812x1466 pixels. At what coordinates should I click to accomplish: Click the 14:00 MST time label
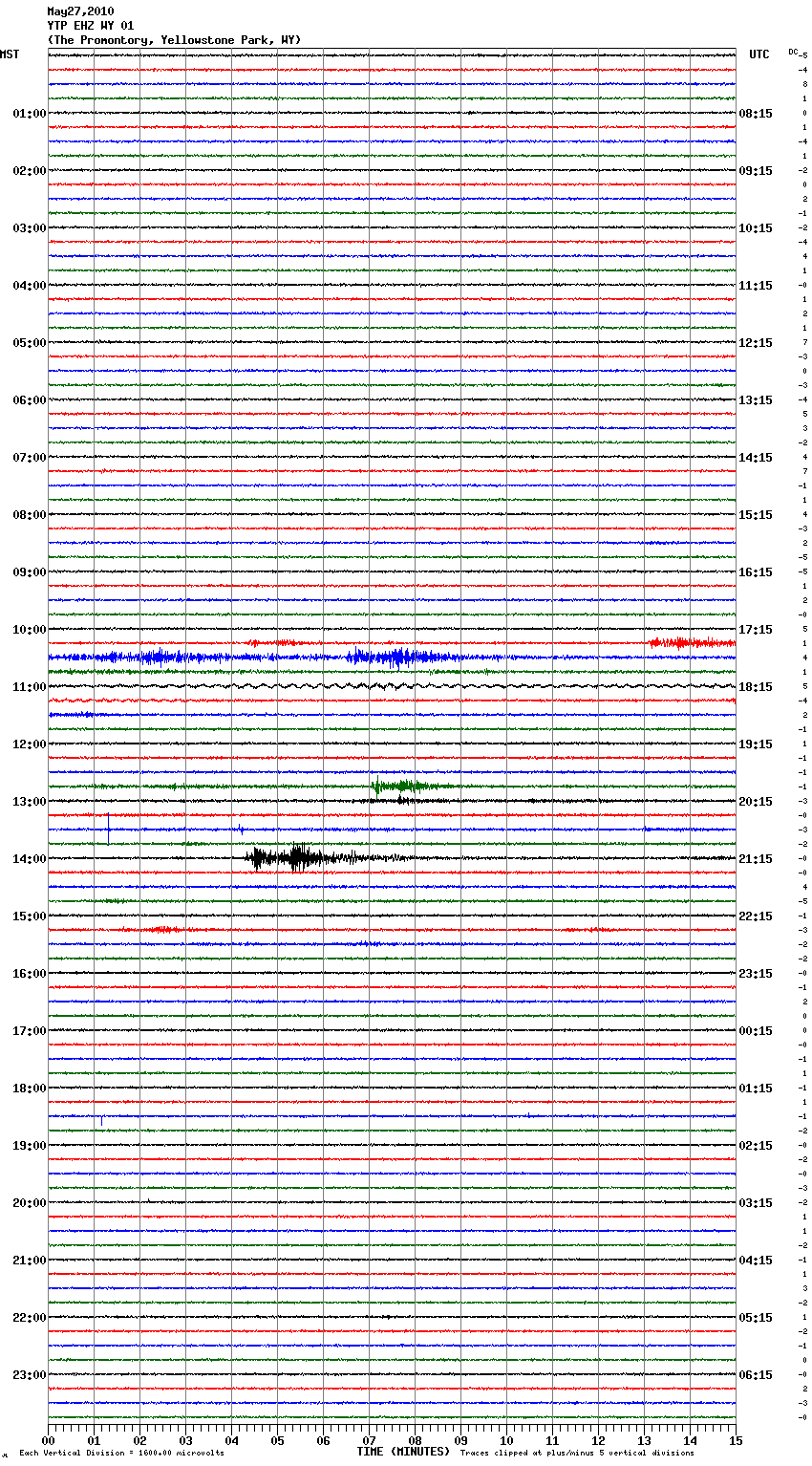coord(29,859)
